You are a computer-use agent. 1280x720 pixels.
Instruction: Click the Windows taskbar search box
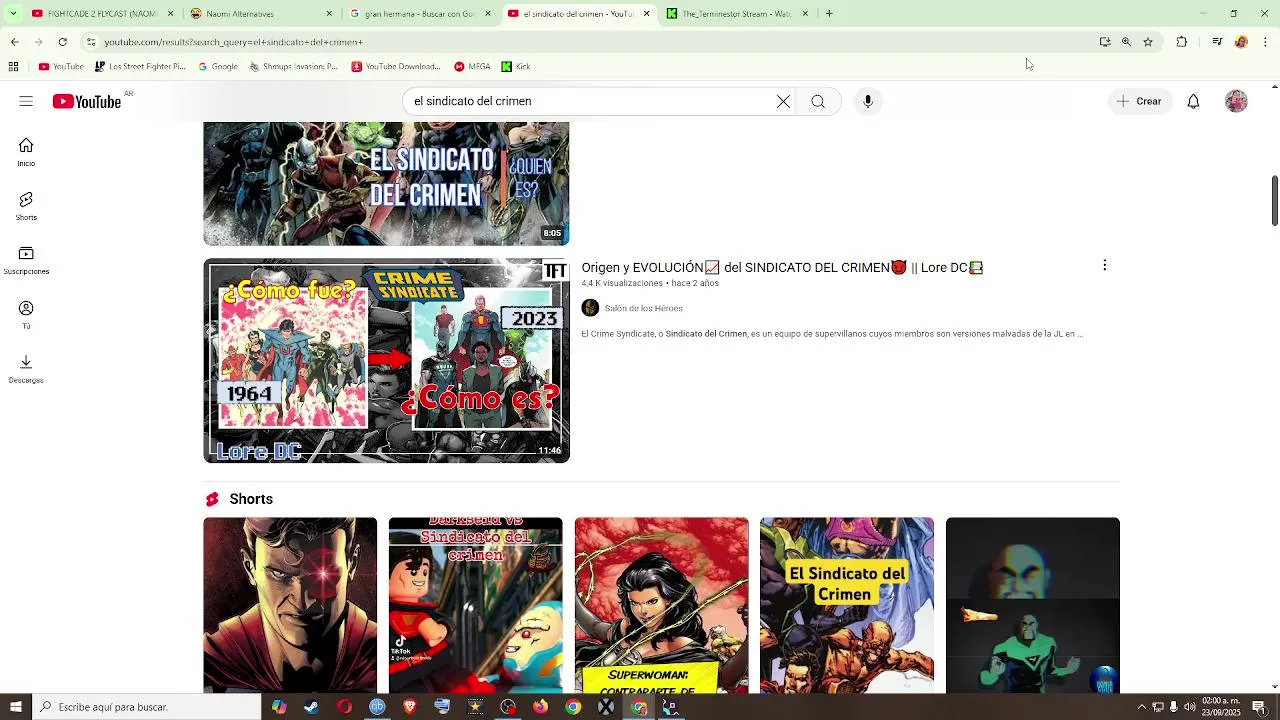[x=147, y=707]
